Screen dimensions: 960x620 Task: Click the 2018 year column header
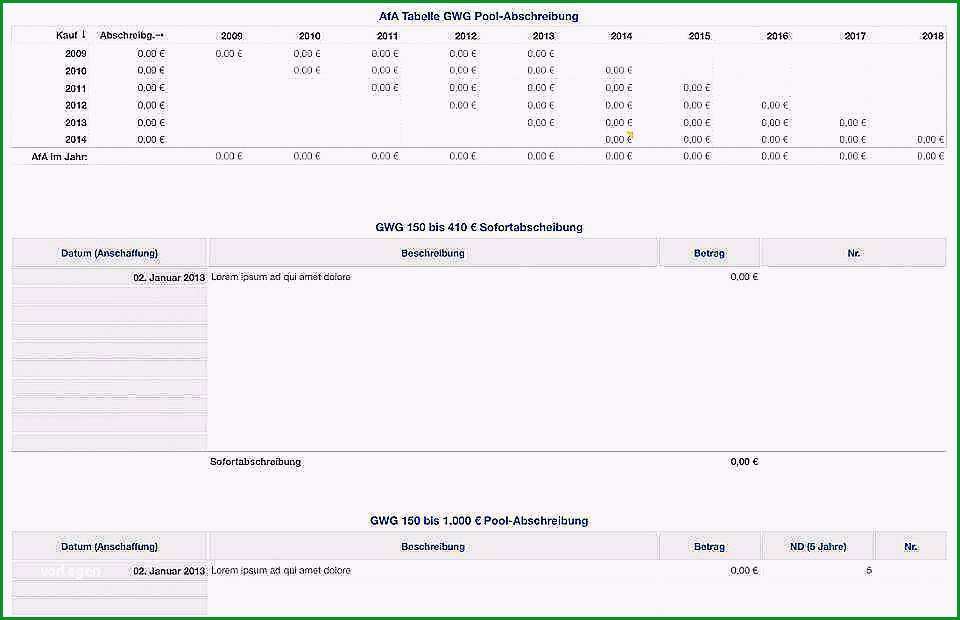tap(932, 36)
